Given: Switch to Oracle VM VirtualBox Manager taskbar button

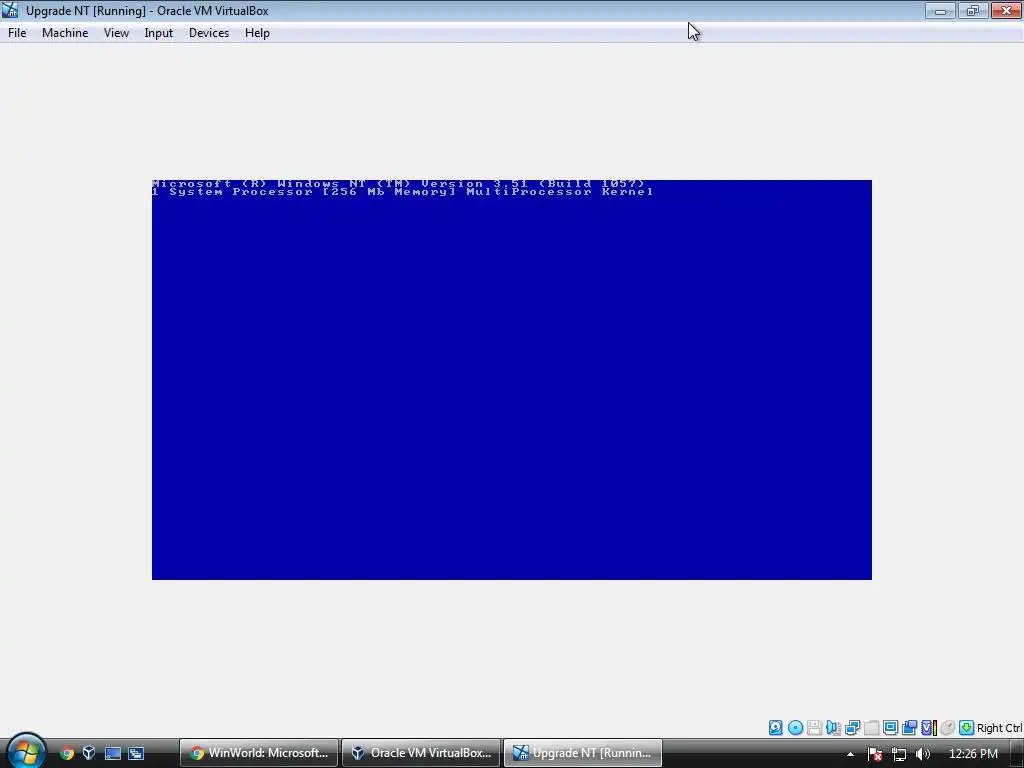Looking at the screenshot, I should pos(421,753).
